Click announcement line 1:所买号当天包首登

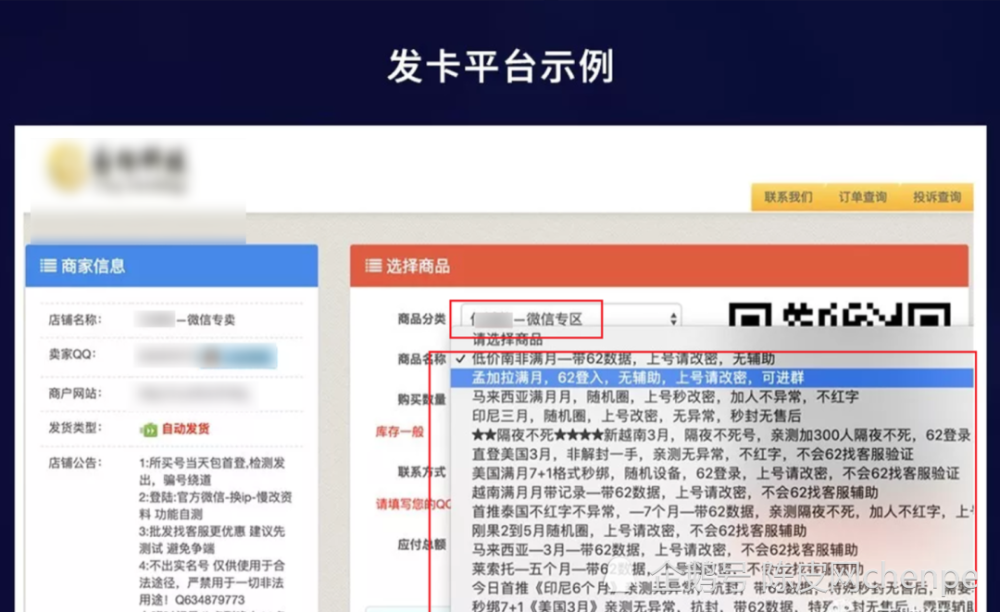point(212,471)
